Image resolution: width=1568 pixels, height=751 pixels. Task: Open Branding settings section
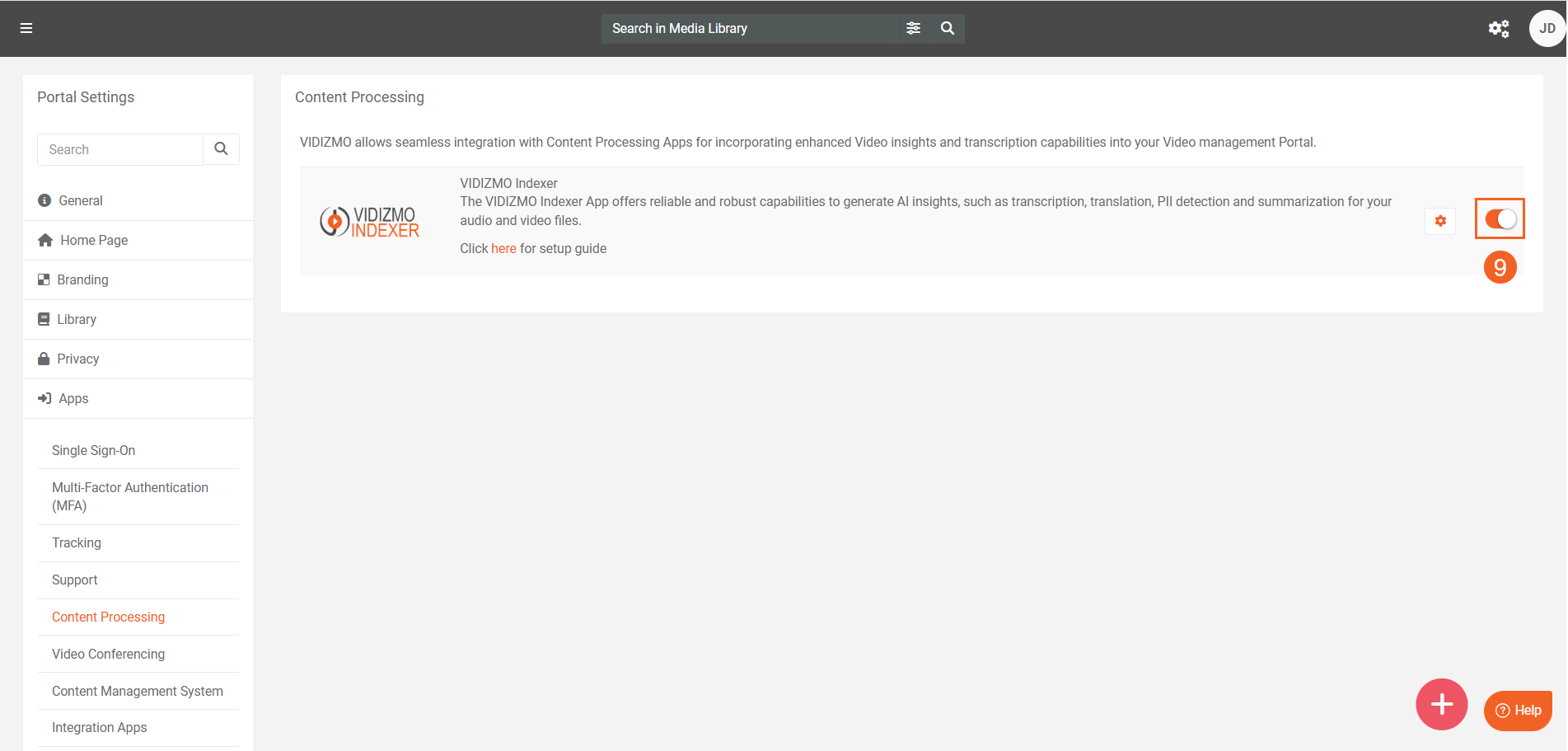click(x=82, y=280)
